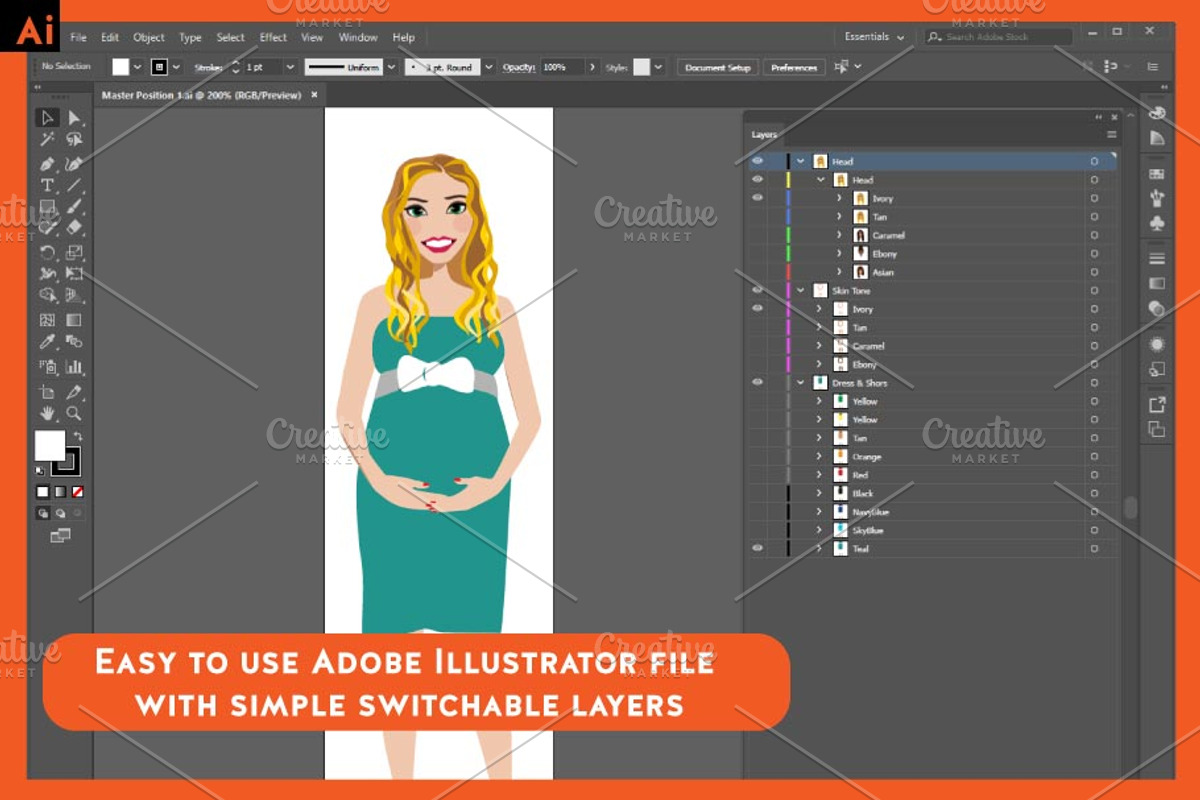Screen dimensions: 1200x800
Task: Select the Free Transform tool
Action: click(x=74, y=274)
